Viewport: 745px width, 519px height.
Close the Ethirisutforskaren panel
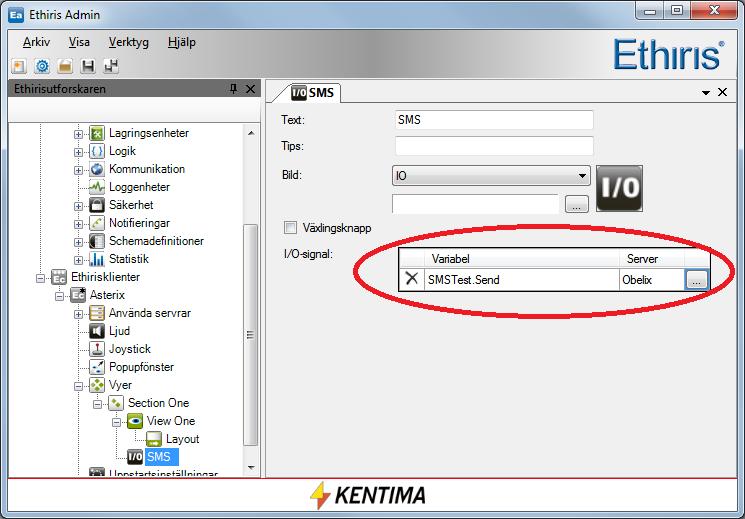250,89
